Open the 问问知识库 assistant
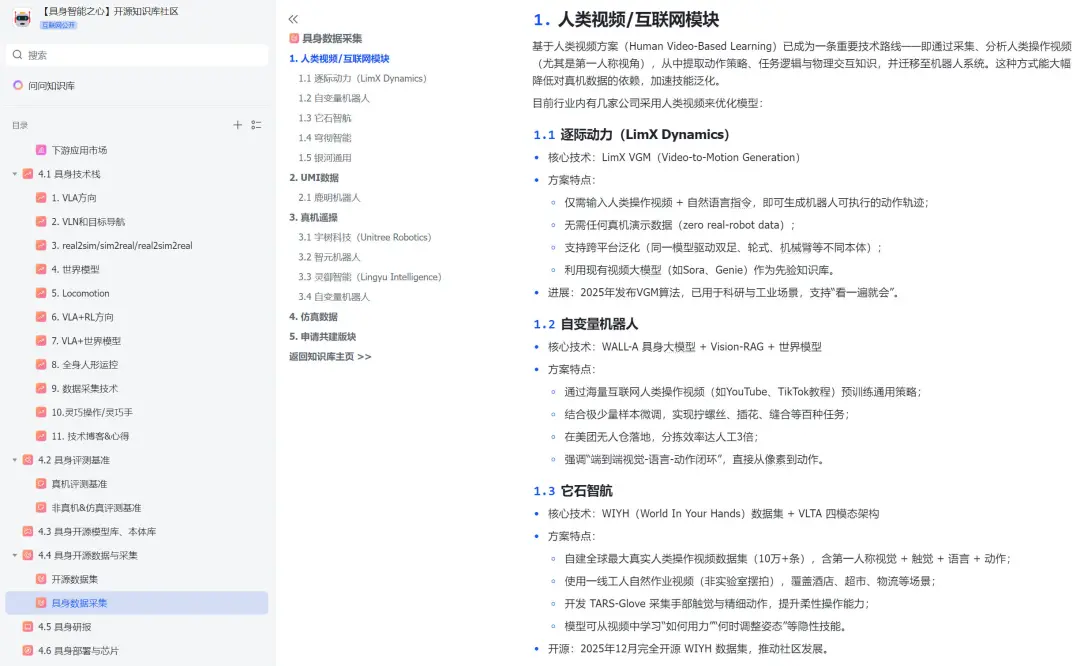The height and width of the screenshot is (666, 1080). (52, 86)
